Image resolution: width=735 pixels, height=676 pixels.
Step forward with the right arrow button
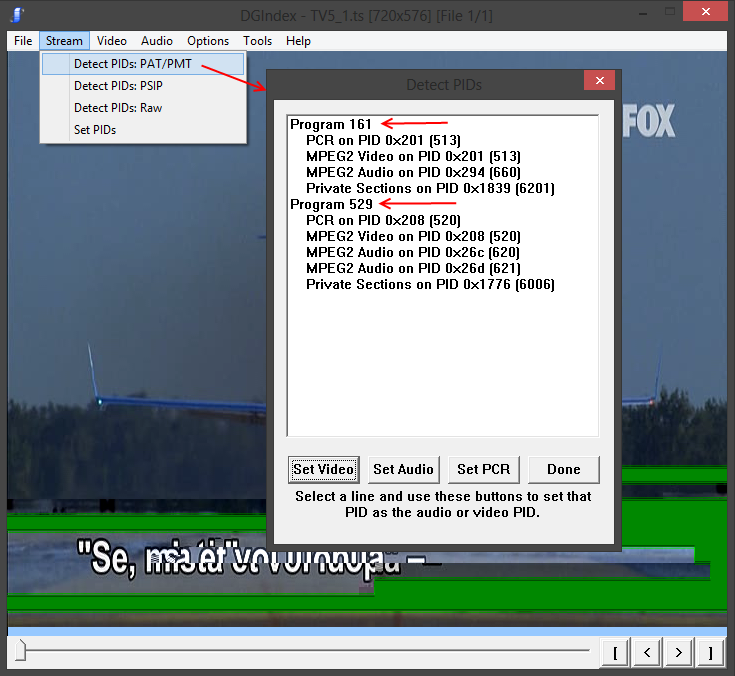coord(679,653)
